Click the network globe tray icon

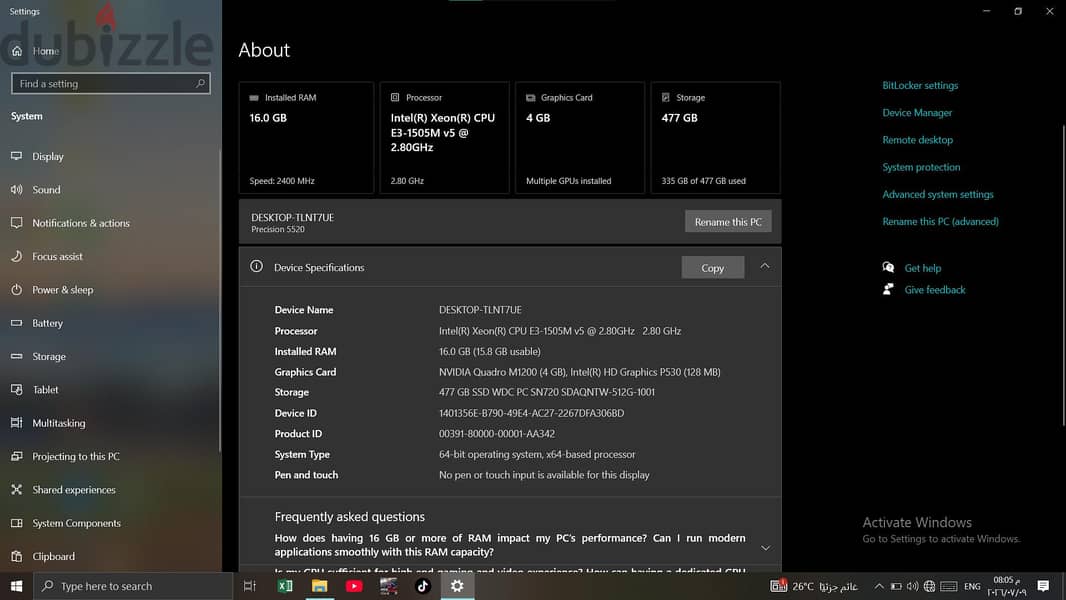pyautogui.click(x=929, y=586)
